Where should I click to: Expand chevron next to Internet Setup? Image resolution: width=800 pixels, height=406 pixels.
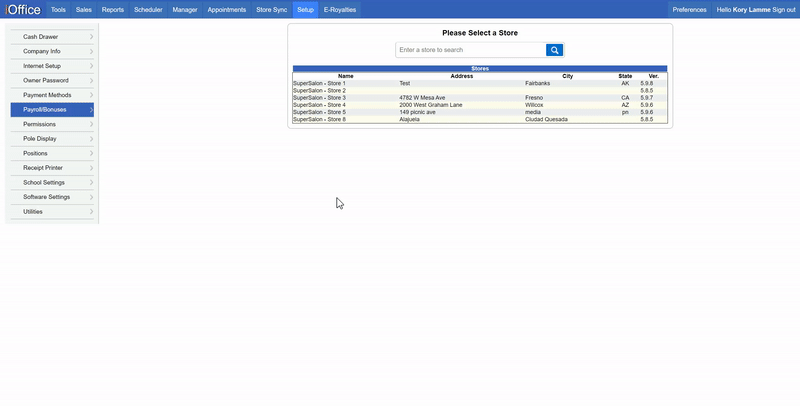coord(91,66)
